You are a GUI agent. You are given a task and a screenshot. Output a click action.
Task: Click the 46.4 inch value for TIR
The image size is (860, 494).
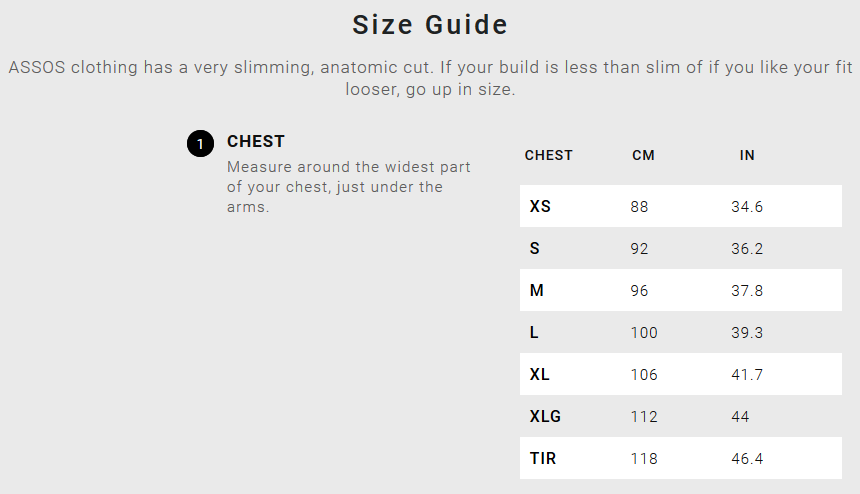[747, 459]
